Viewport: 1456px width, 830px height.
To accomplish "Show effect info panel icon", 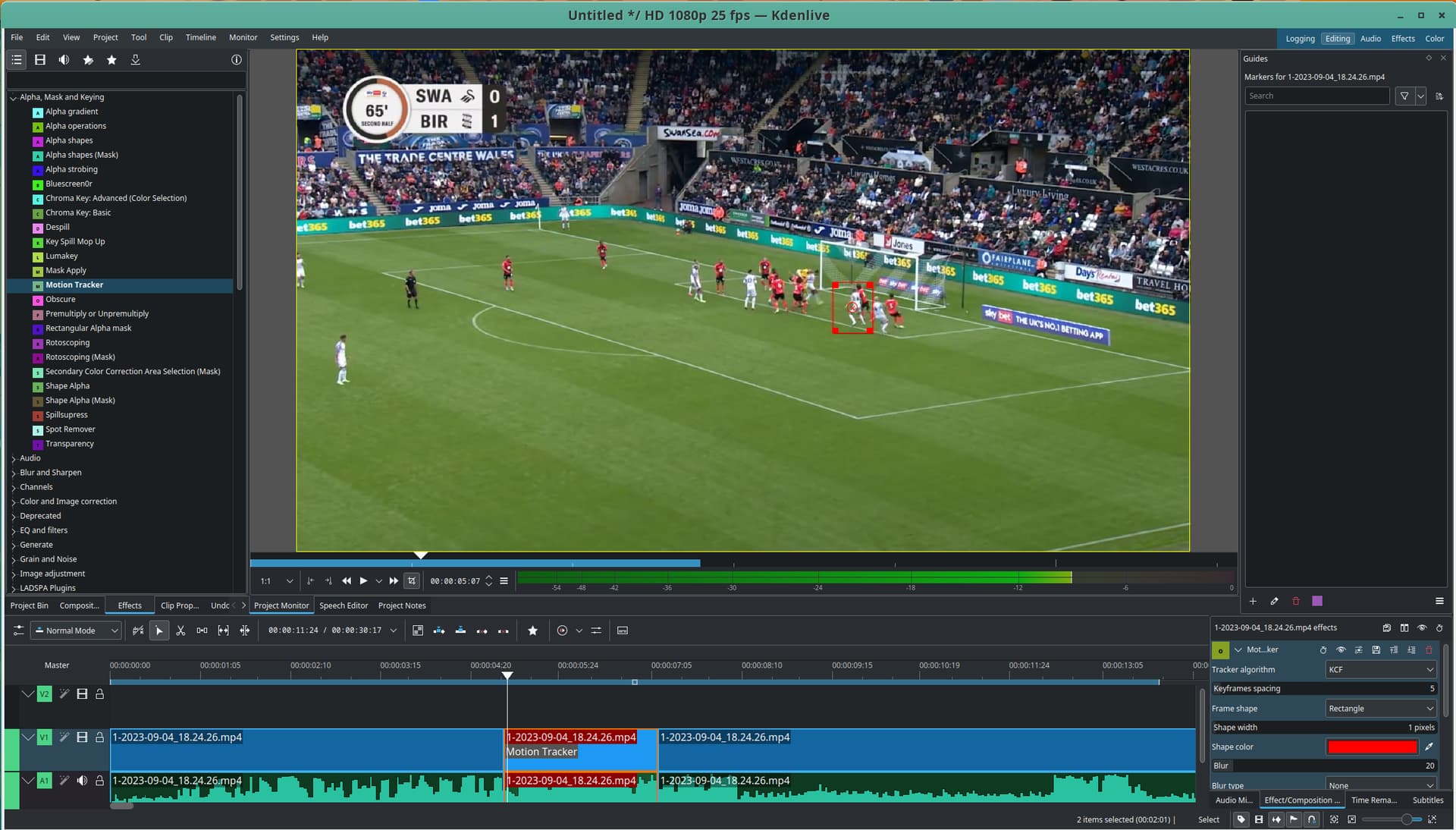I will pyautogui.click(x=237, y=60).
